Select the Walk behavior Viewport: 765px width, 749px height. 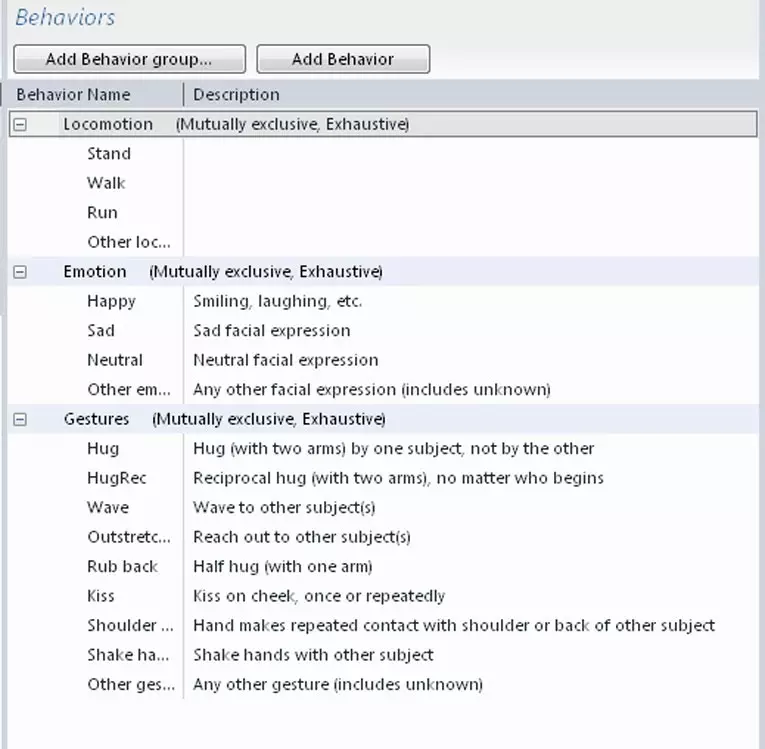[x=106, y=183]
